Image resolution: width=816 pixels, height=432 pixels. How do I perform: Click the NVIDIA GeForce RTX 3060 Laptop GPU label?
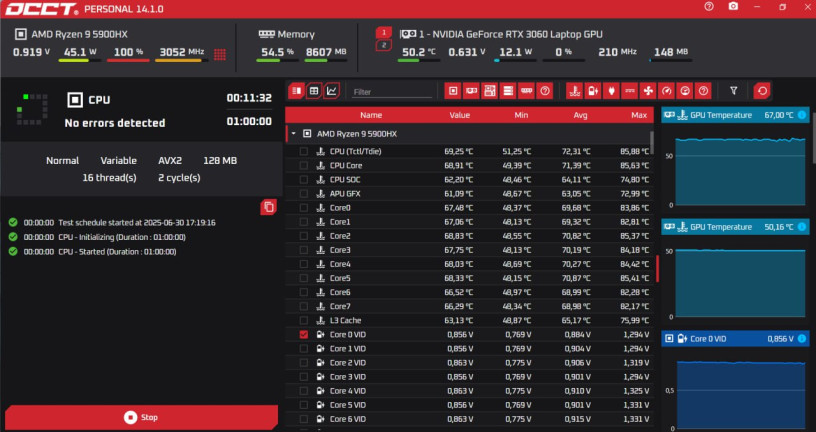click(511, 34)
